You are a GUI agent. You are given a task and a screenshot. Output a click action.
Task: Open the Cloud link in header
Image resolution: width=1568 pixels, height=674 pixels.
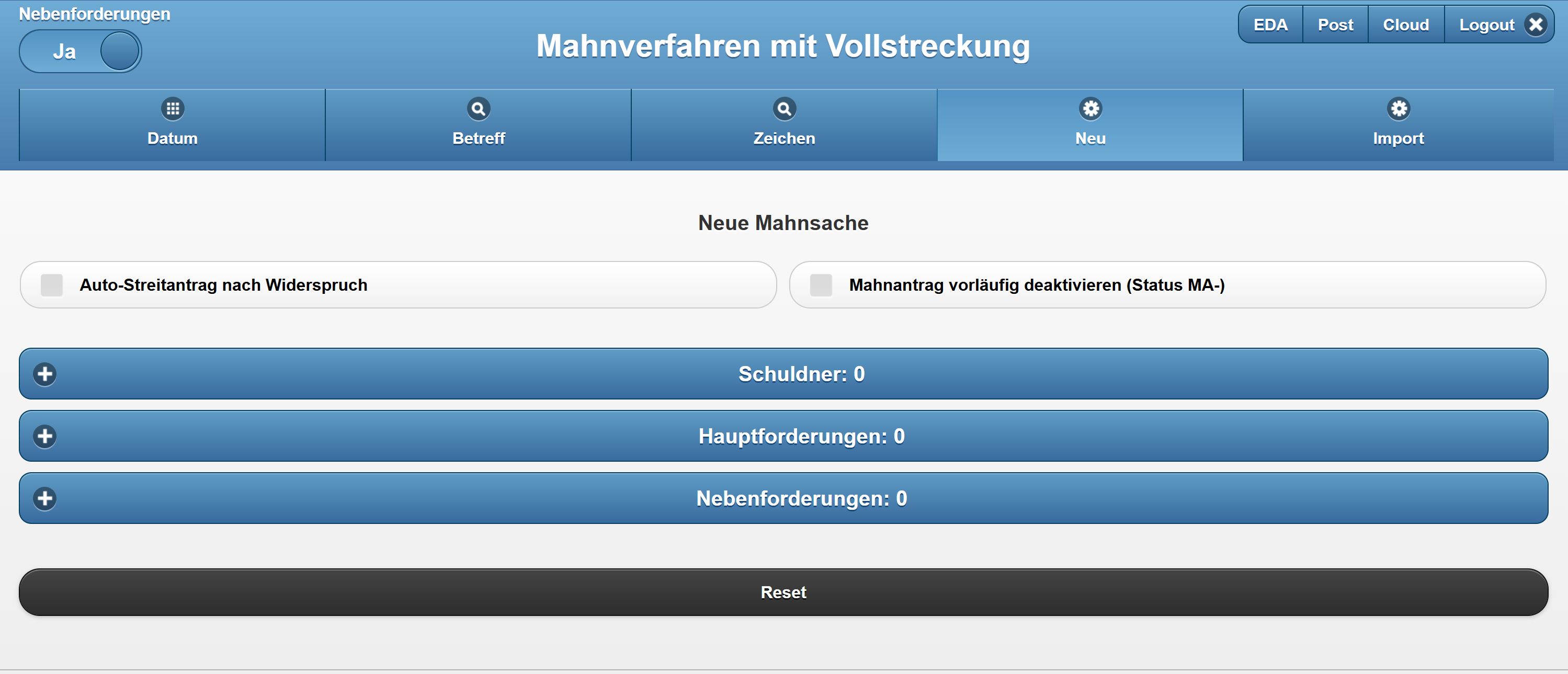click(x=1405, y=25)
